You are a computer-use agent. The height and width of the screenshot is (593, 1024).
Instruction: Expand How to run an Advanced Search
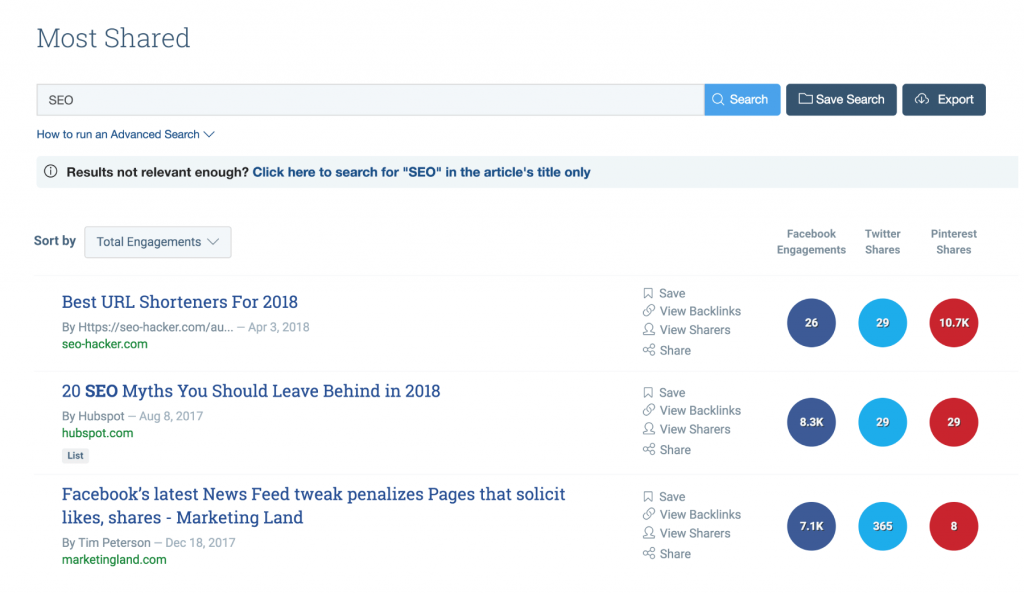pyautogui.click(x=125, y=134)
